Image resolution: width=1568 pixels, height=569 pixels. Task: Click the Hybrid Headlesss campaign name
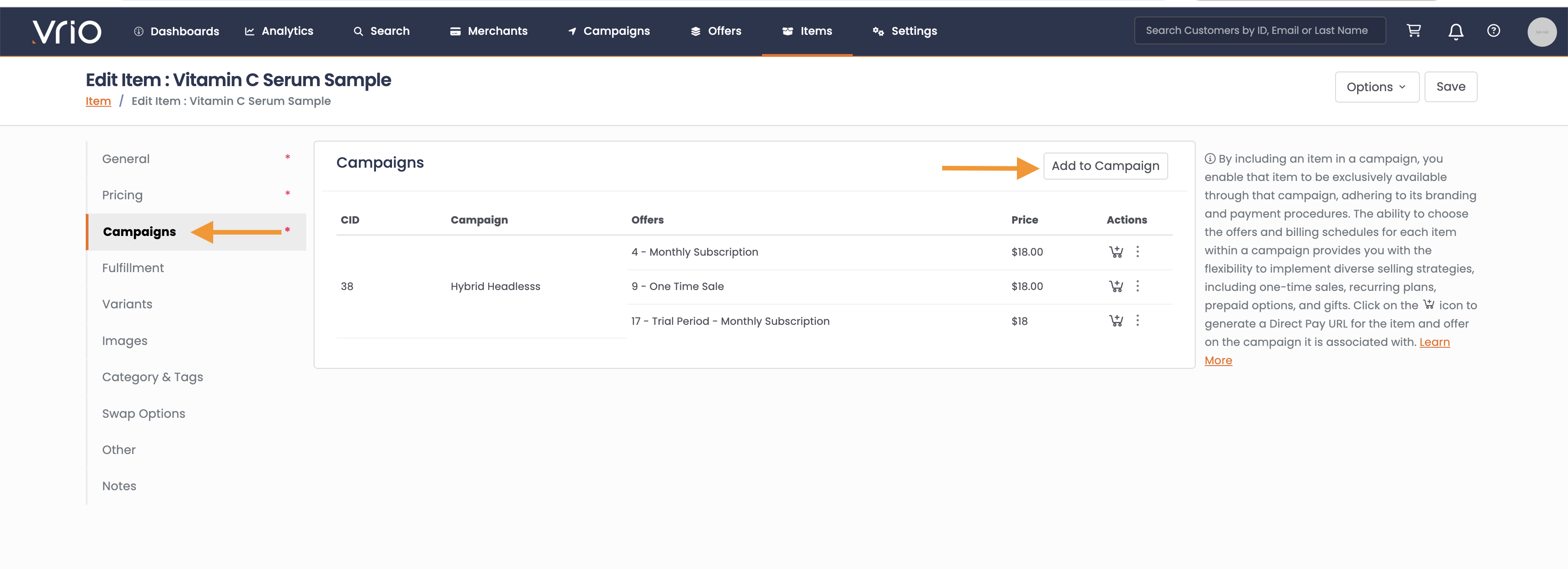pos(495,287)
